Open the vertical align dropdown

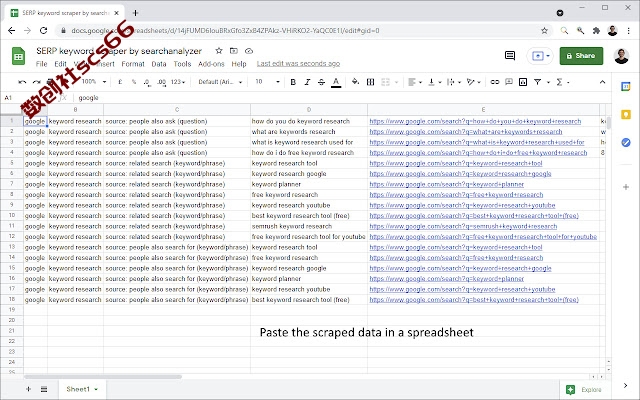[435, 82]
